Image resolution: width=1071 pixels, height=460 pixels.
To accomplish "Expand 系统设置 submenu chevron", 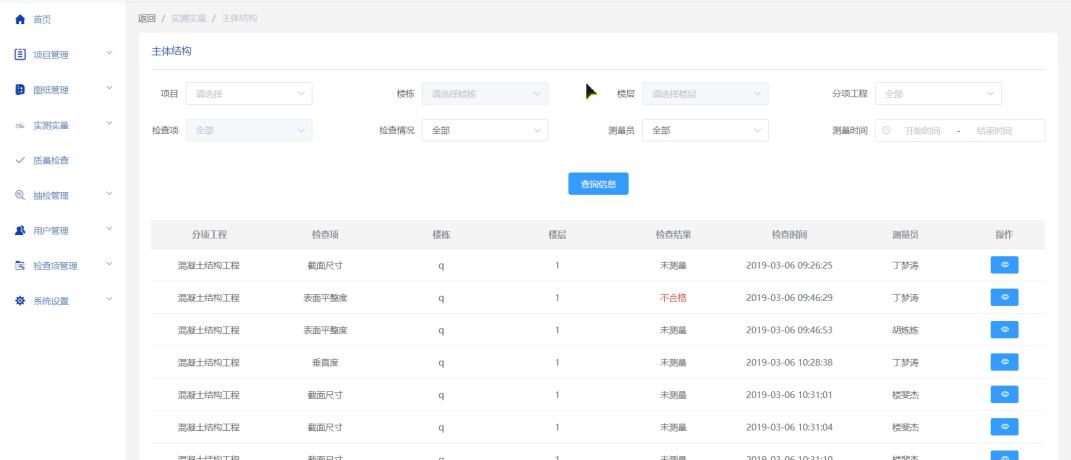I will click(109, 299).
